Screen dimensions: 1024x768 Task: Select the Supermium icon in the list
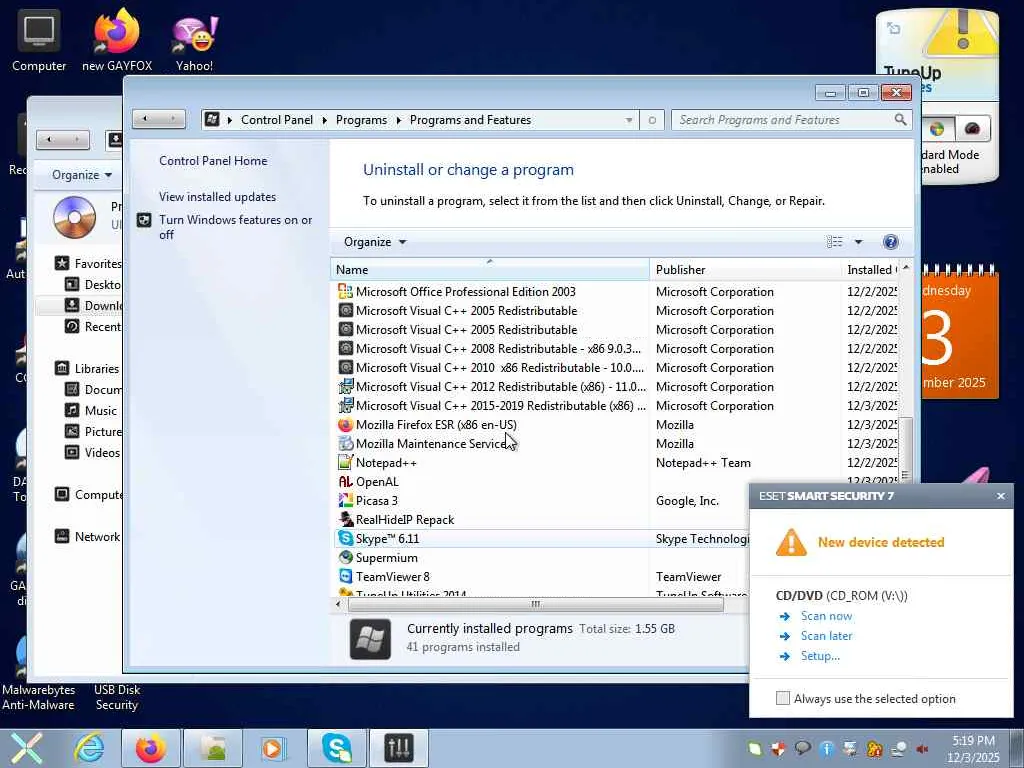345,557
